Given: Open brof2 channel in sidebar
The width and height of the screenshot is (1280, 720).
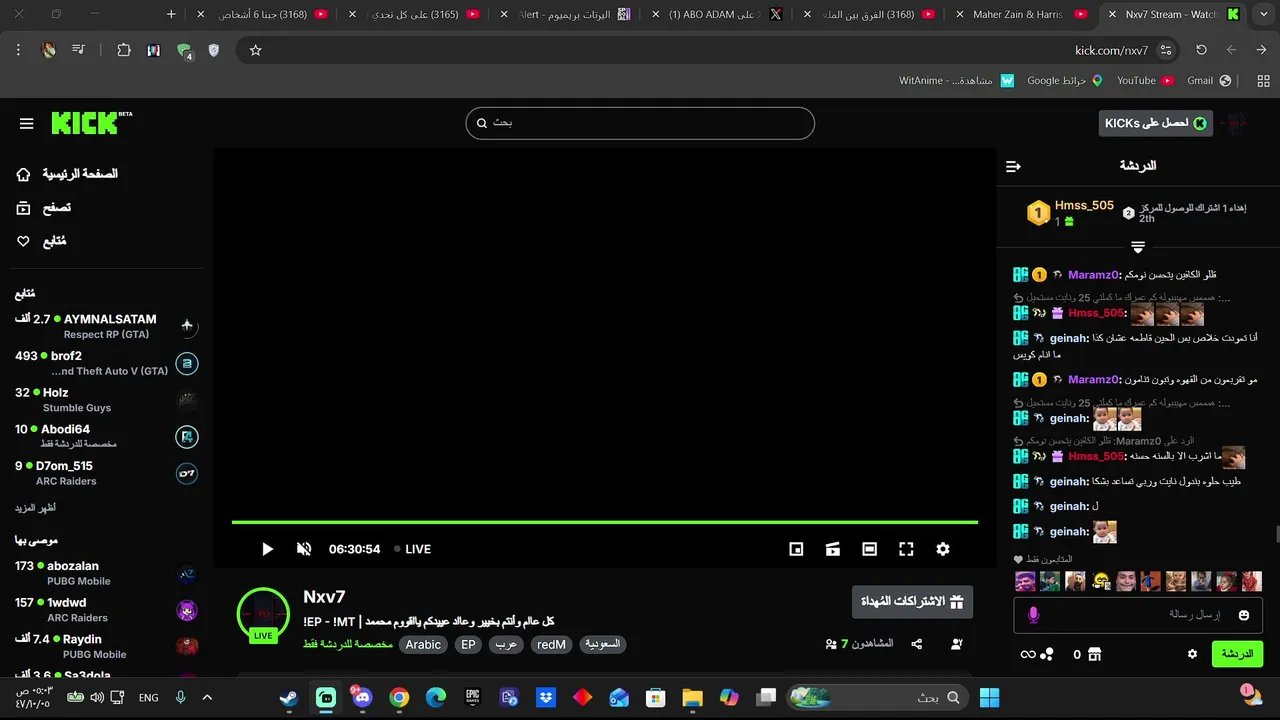Looking at the screenshot, I should click(x=106, y=363).
